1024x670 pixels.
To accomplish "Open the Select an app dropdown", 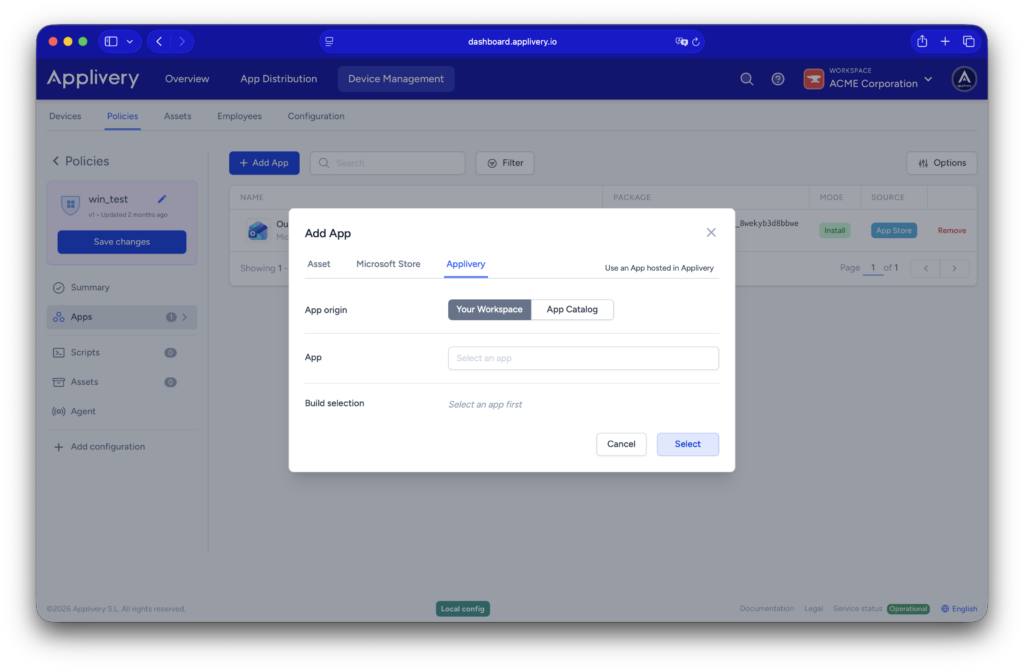I will pos(583,358).
